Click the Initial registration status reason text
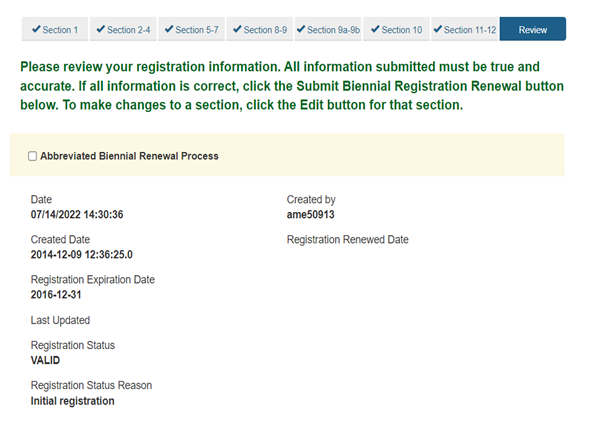The height and width of the screenshot is (426, 610). [x=72, y=401]
